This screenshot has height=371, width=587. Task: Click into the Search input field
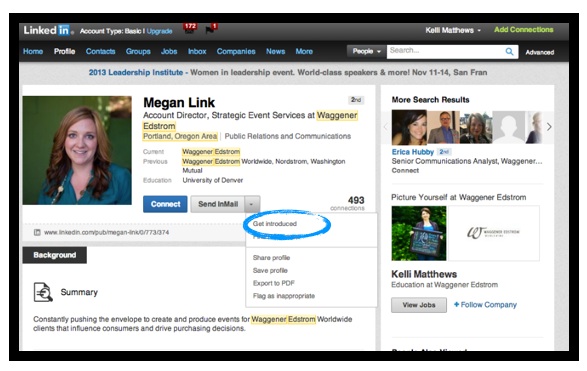[x=445, y=51]
